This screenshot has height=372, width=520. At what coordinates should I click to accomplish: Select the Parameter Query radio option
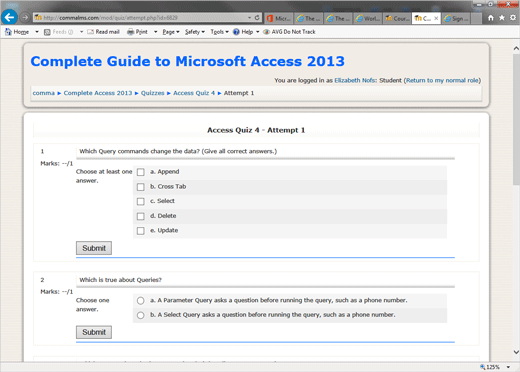pyautogui.click(x=141, y=301)
